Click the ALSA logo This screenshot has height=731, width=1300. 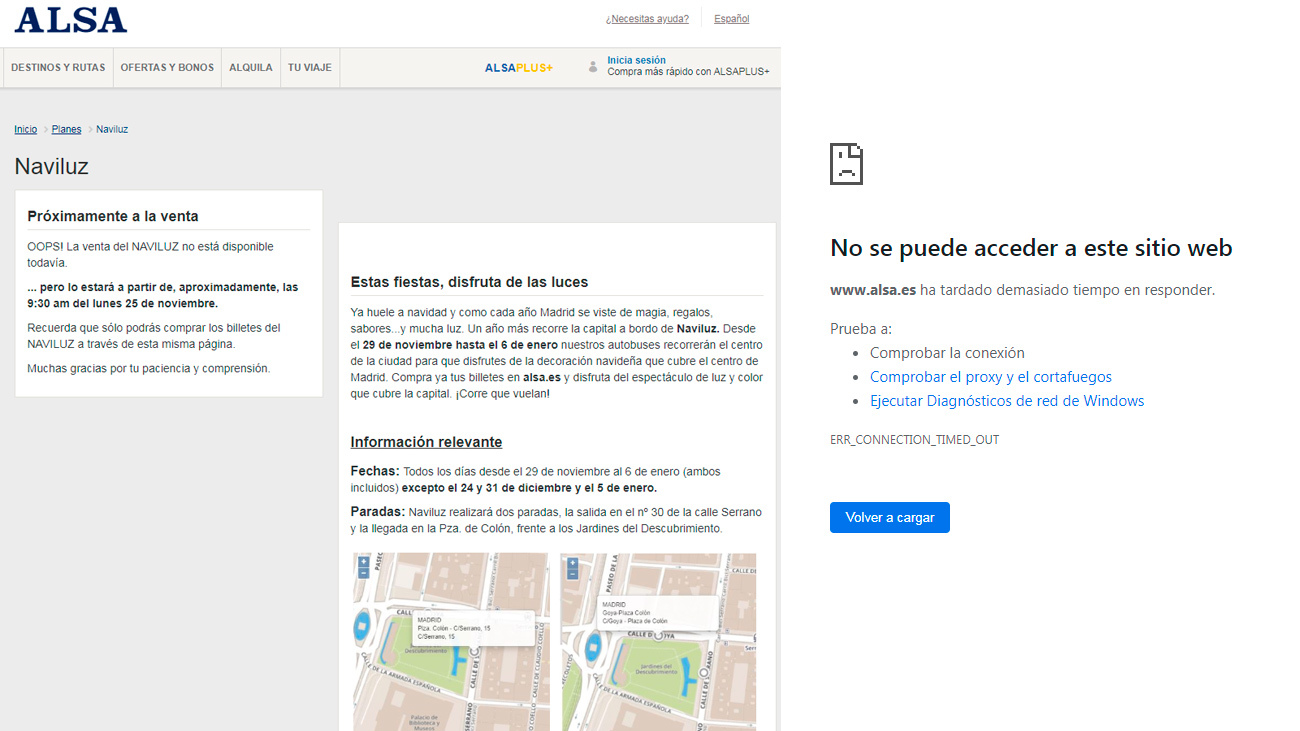[x=68, y=19]
